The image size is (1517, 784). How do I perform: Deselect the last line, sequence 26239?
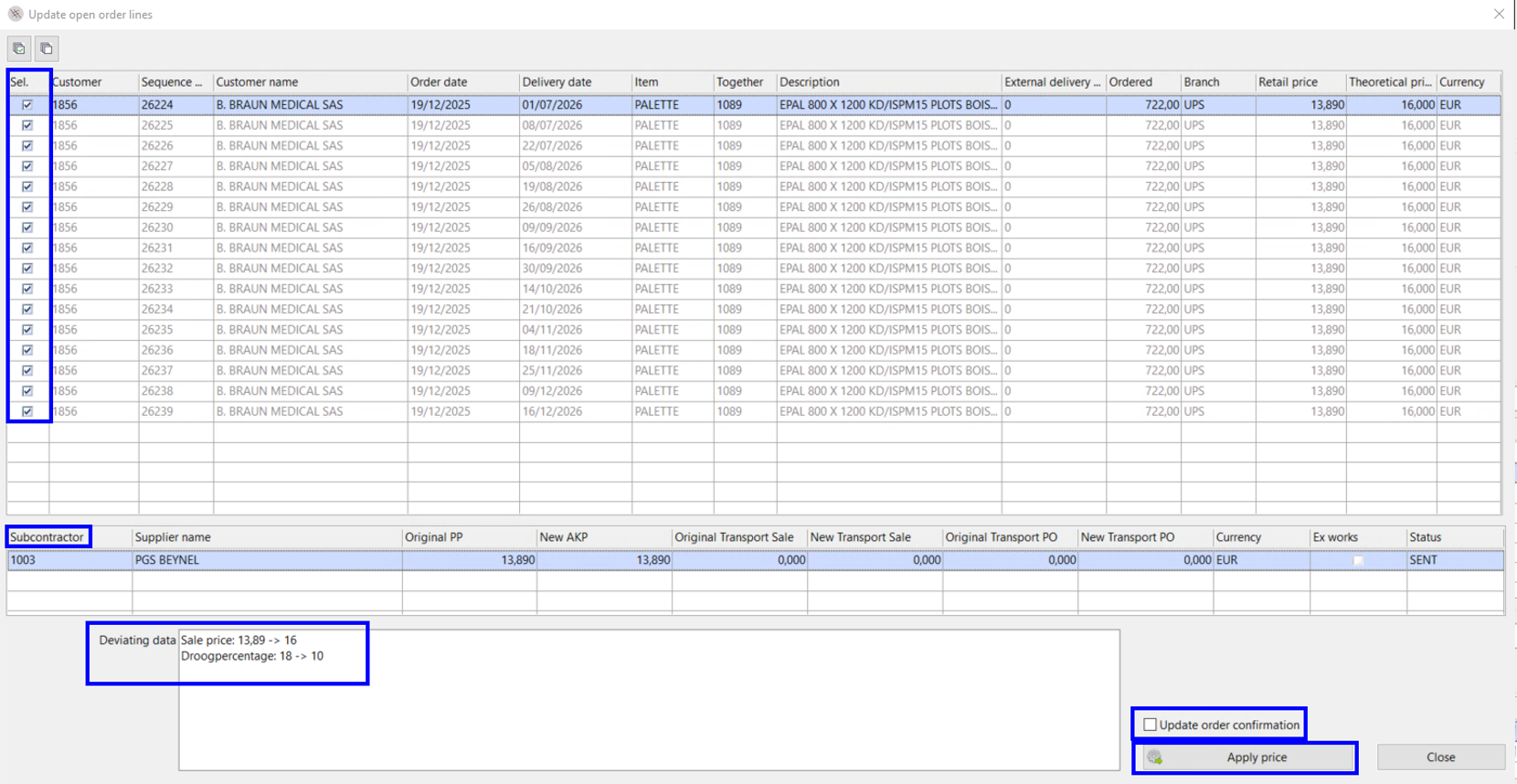click(x=27, y=411)
